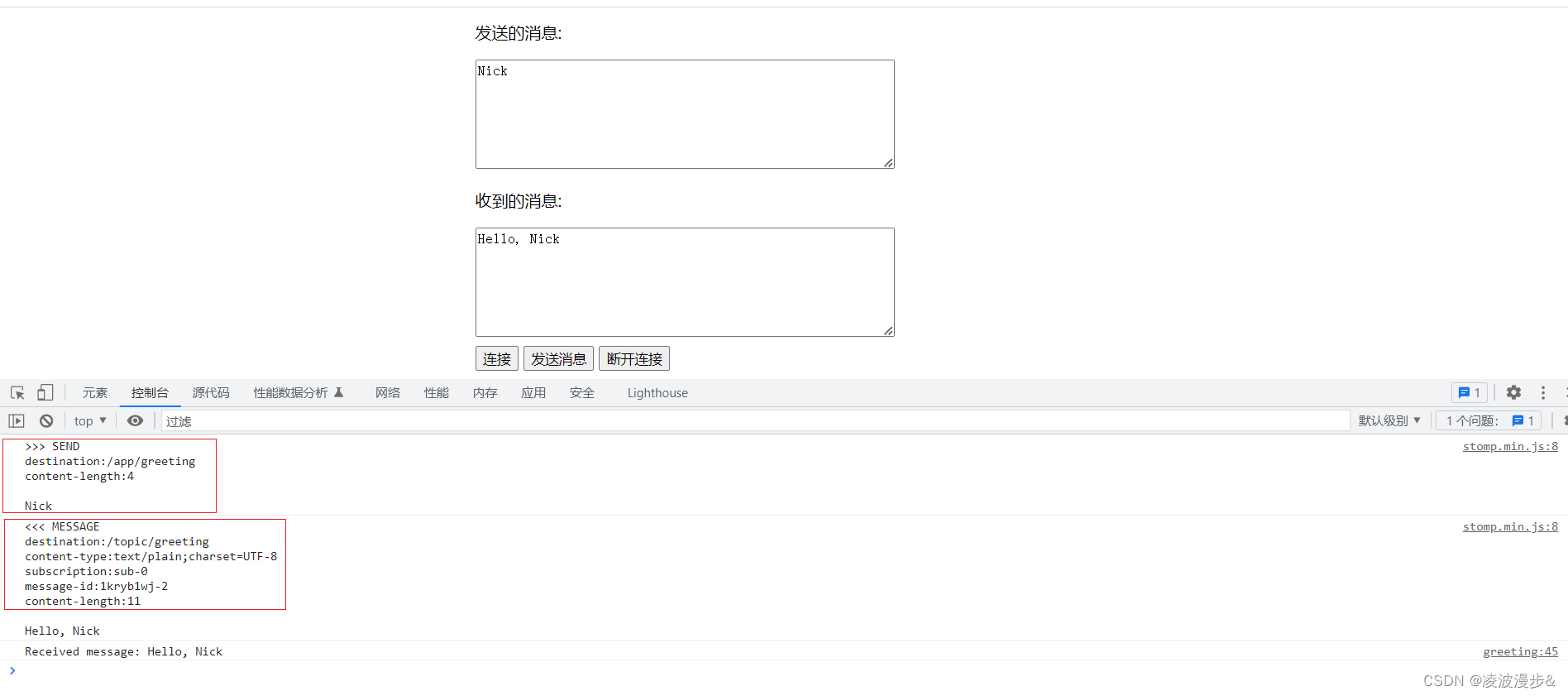Select the '<<< MESSAGE' log header text
Screen dimensions: 1568x696
point(62,527)
